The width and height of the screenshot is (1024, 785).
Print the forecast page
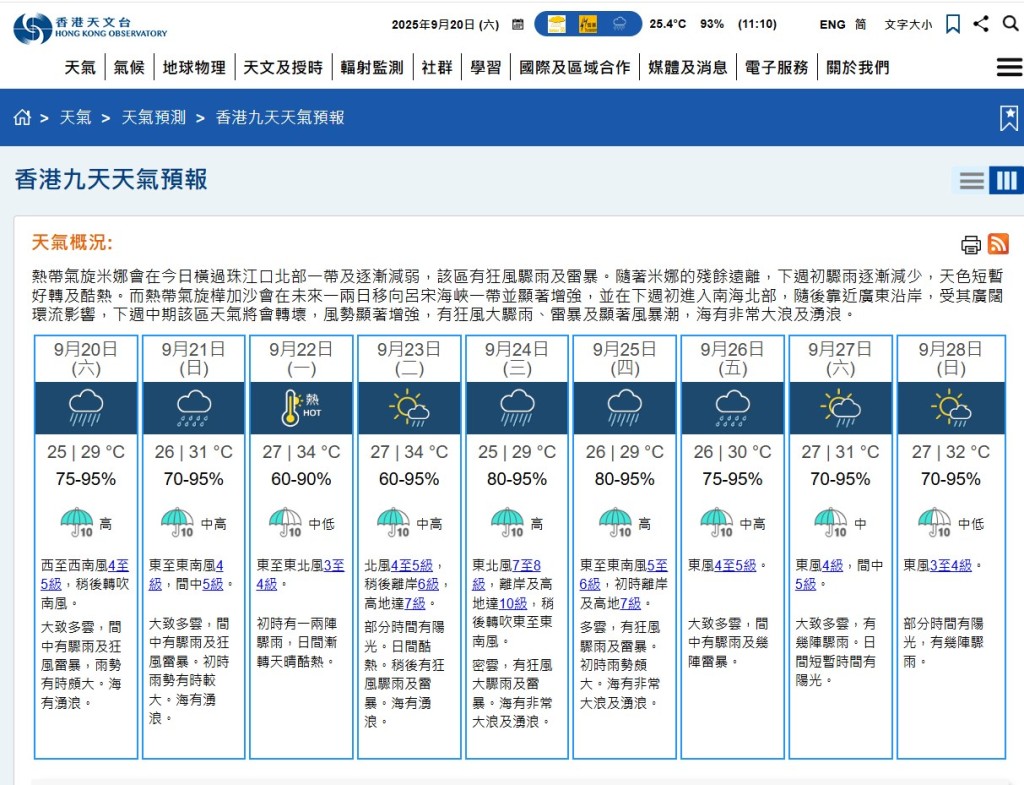971,244
